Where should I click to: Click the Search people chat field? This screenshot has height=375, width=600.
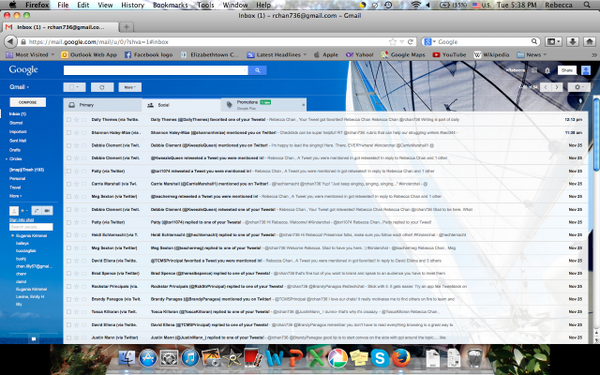pyautogui.click(x=31, y=227)
